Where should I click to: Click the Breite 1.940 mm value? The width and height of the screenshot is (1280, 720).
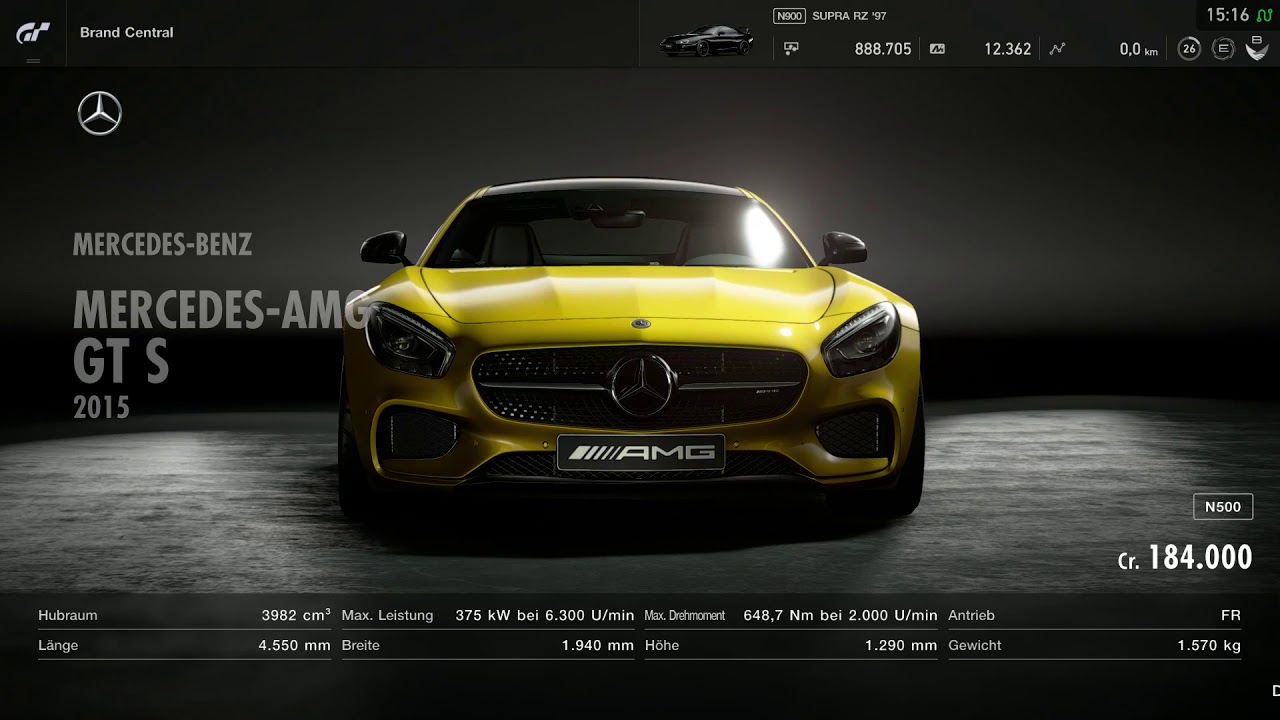598,645
